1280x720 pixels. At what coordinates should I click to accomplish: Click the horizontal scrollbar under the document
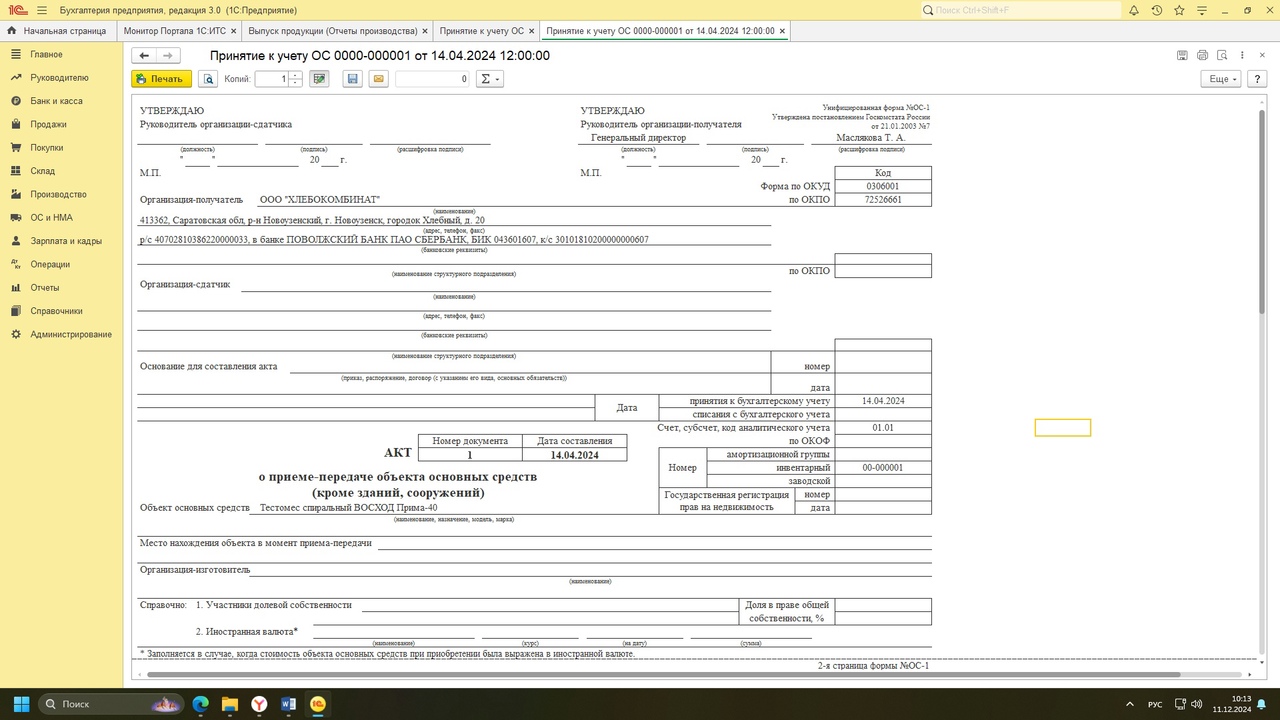(665, 674)
